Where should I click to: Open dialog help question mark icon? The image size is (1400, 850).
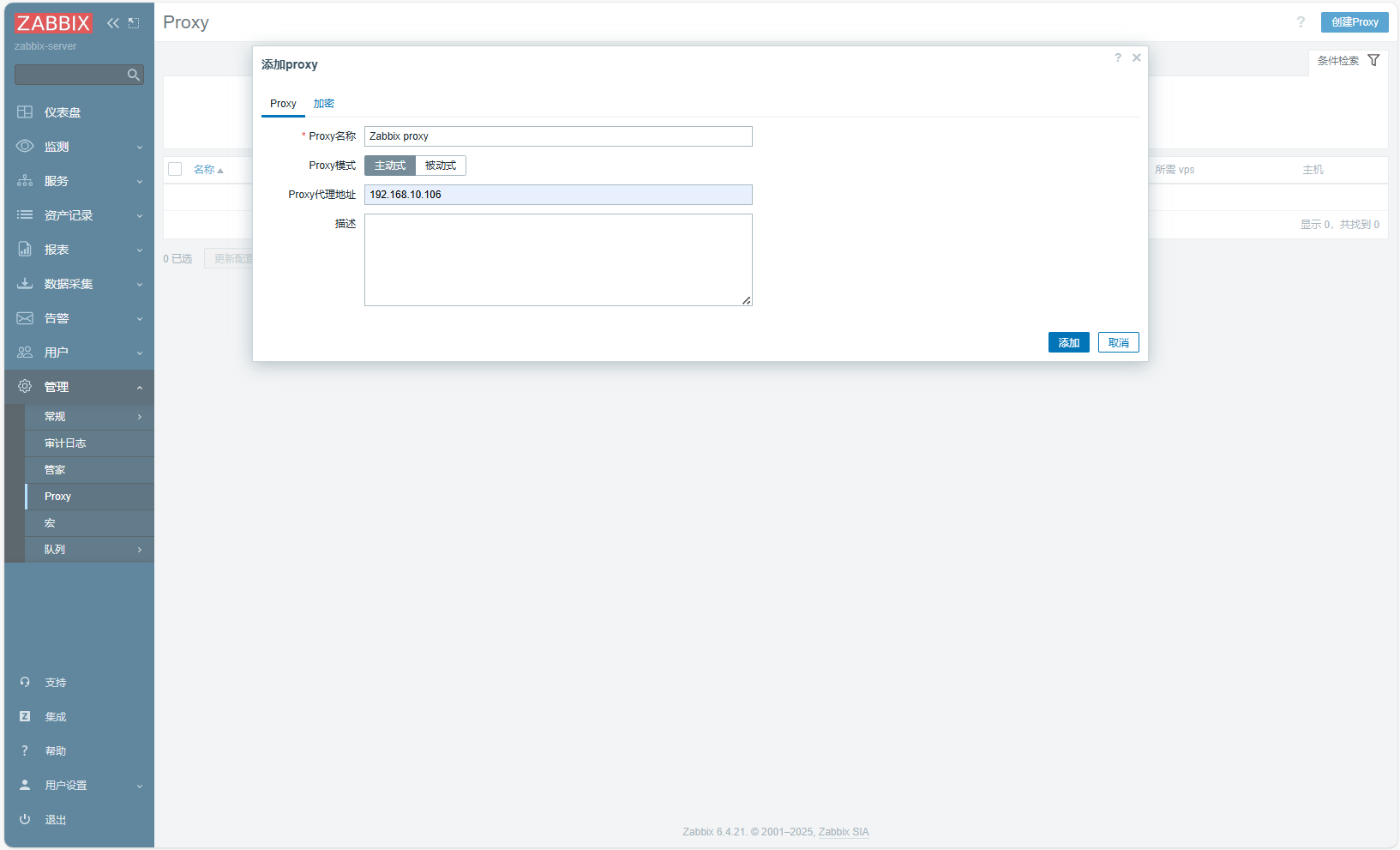coord(1118,57)
